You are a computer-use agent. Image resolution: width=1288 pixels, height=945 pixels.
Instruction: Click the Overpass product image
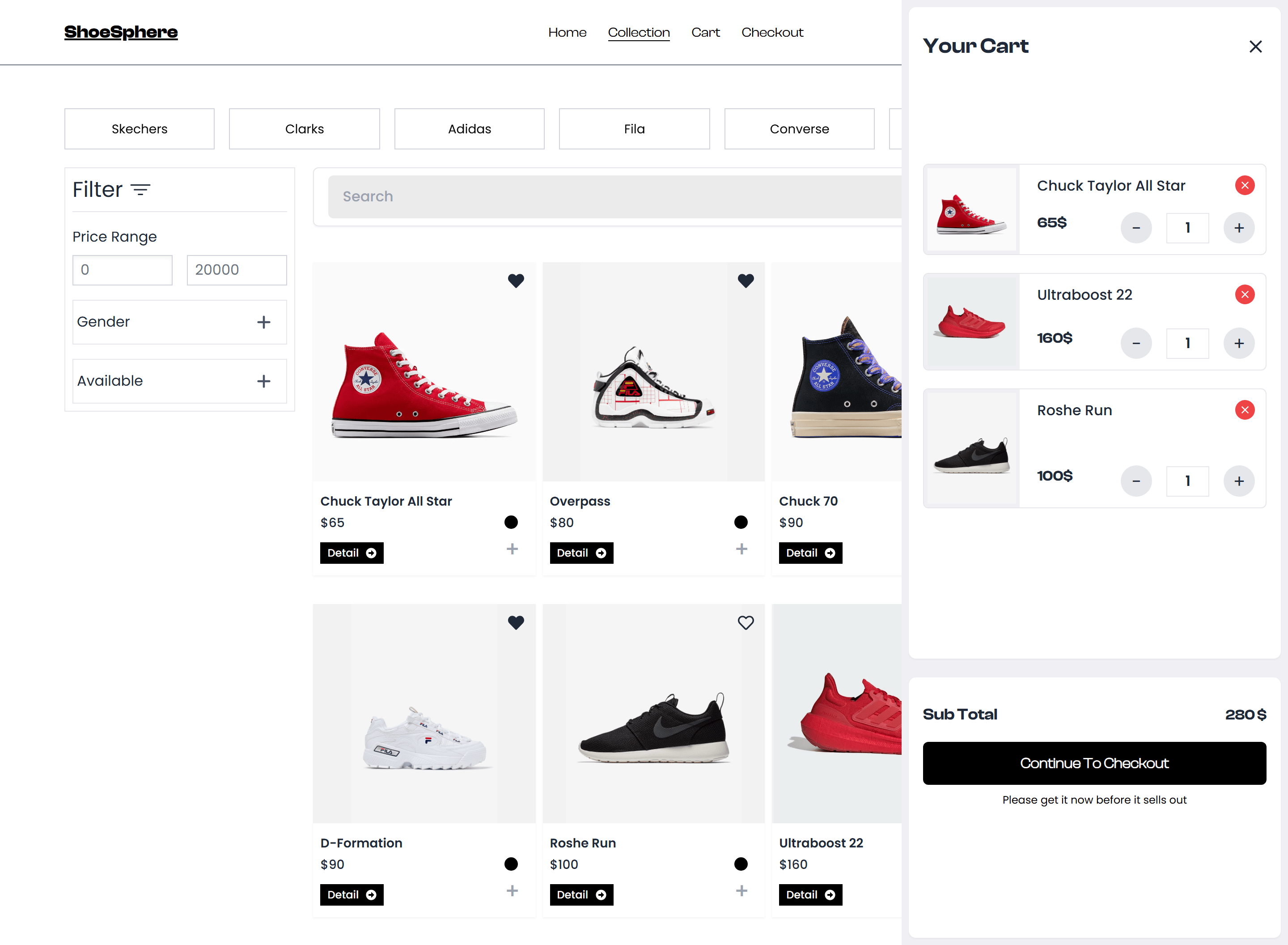coord(653,372)
